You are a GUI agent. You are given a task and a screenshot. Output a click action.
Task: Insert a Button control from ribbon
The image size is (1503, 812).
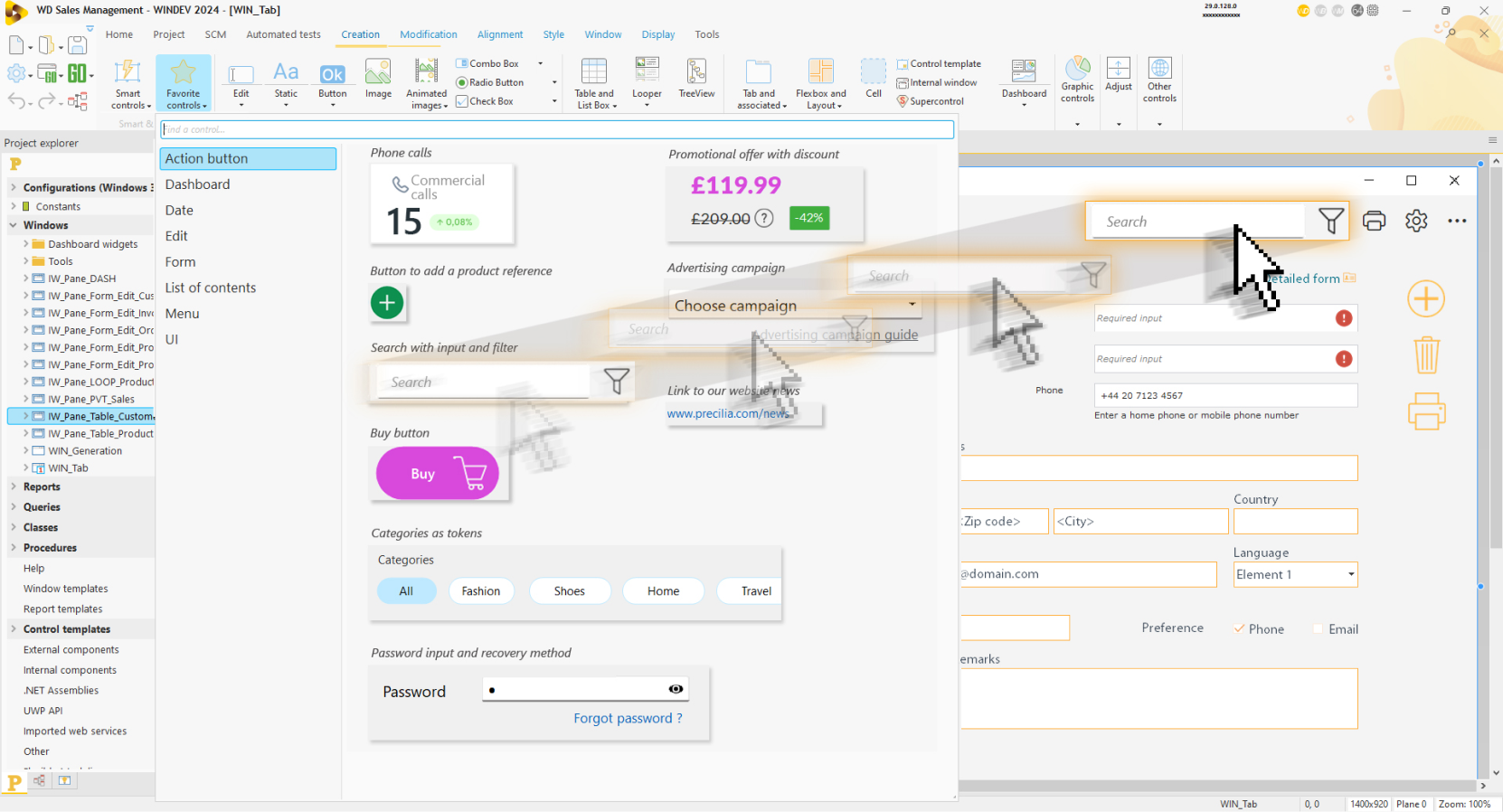[332, 74]
